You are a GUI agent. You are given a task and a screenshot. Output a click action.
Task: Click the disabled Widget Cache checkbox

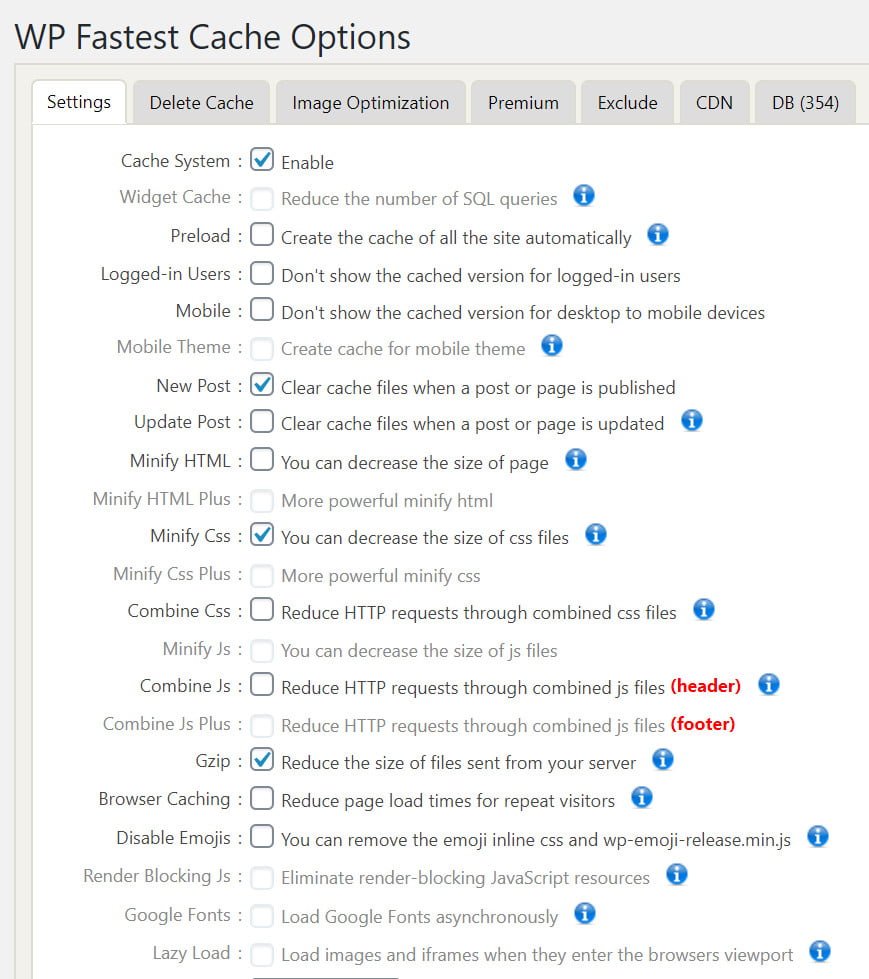262,199
